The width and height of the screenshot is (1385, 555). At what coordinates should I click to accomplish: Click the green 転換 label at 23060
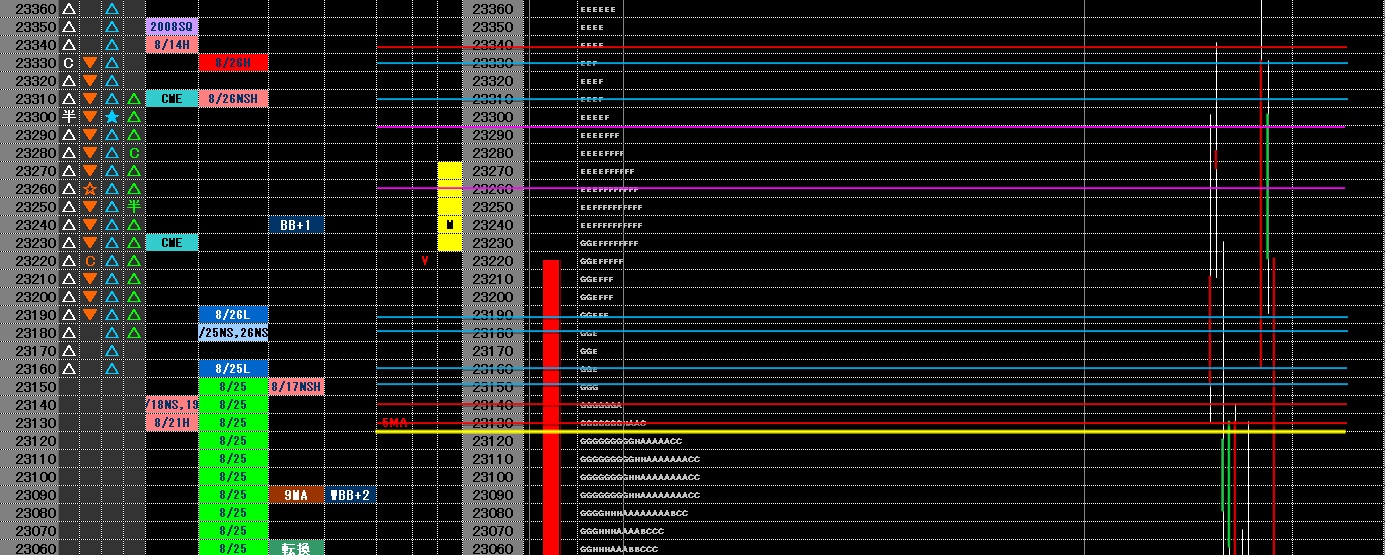click(296, 548)
